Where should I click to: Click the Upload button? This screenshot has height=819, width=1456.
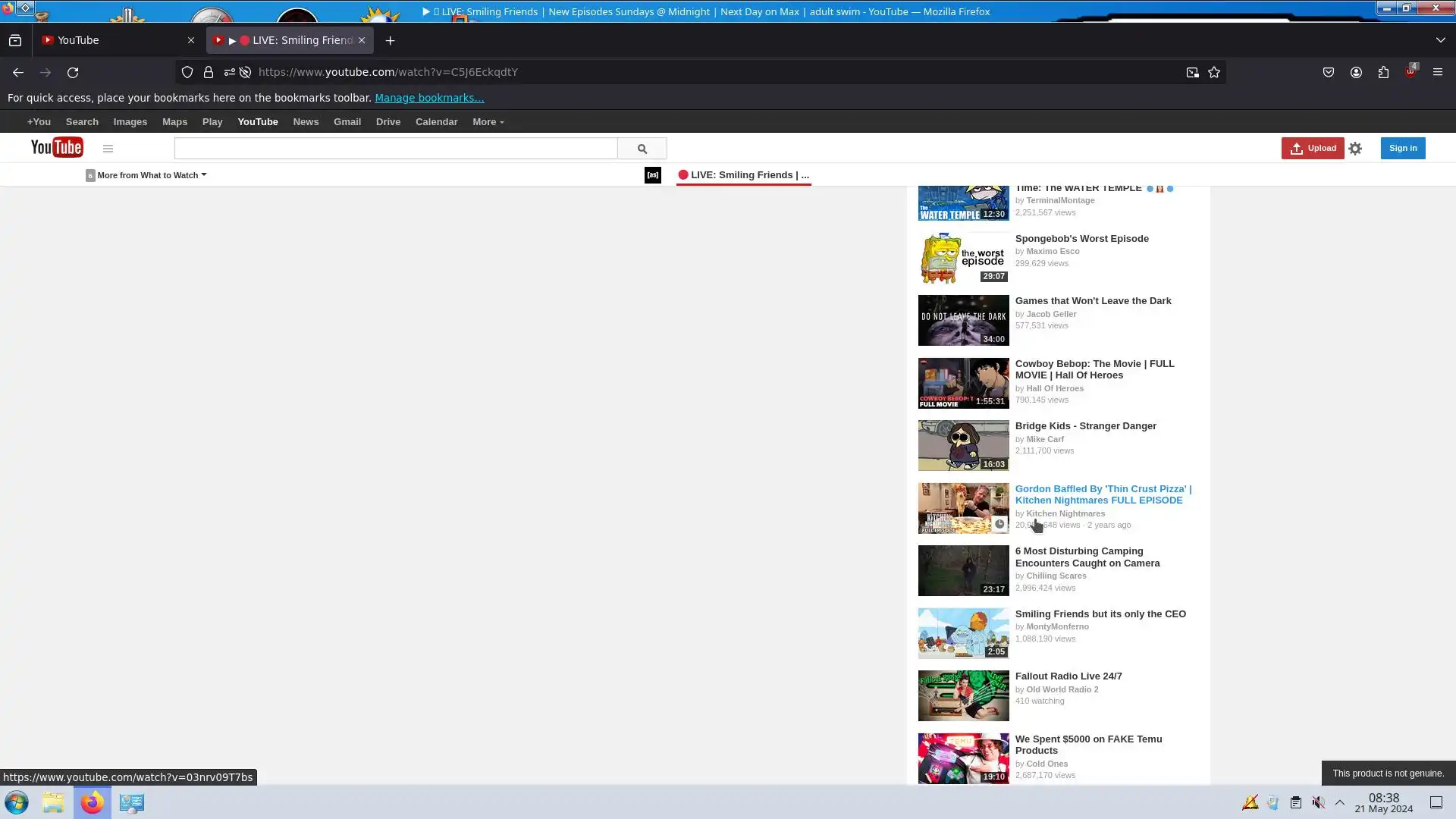click(1312, 148)
